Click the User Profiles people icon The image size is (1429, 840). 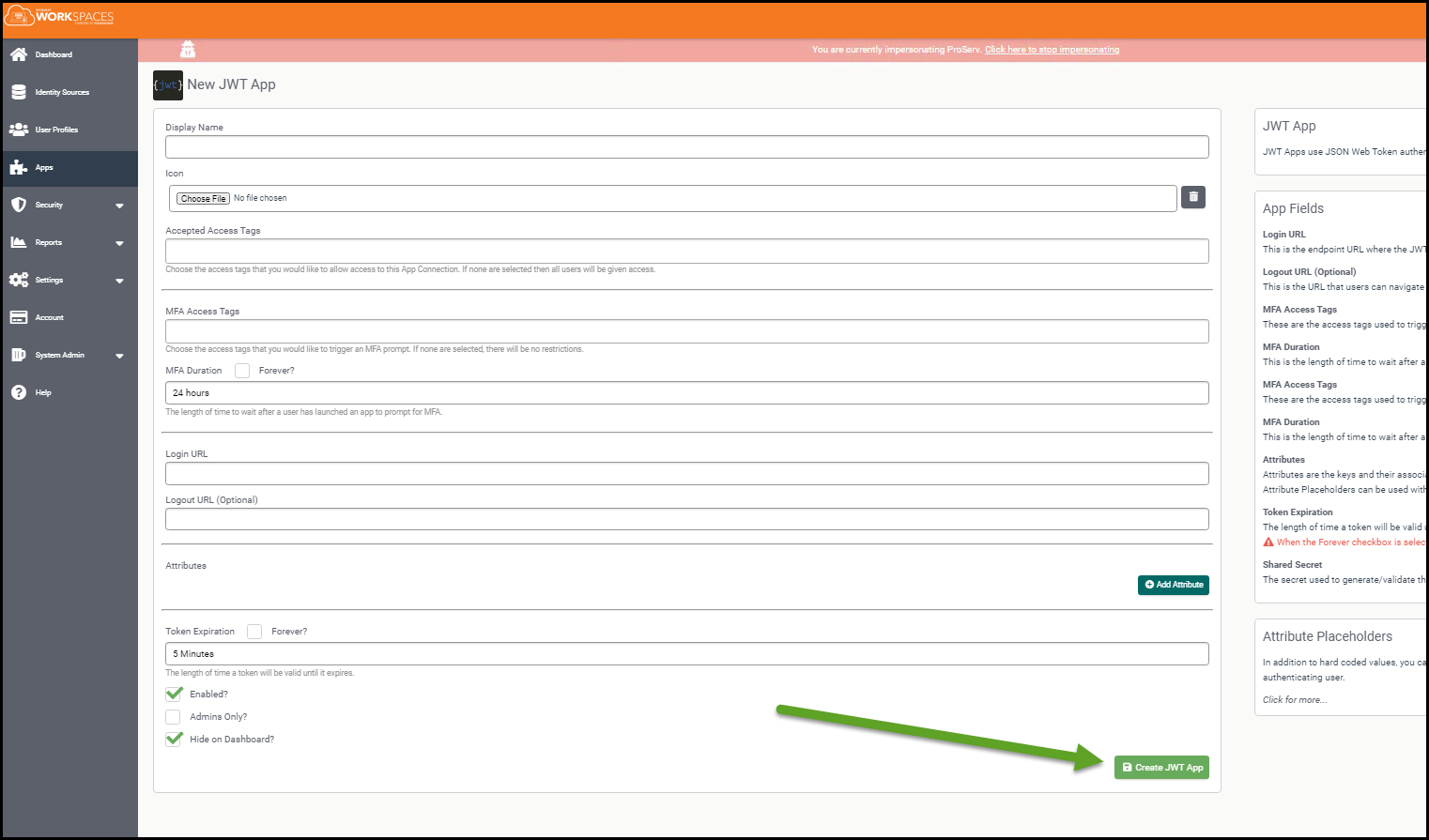click(19, 130)
